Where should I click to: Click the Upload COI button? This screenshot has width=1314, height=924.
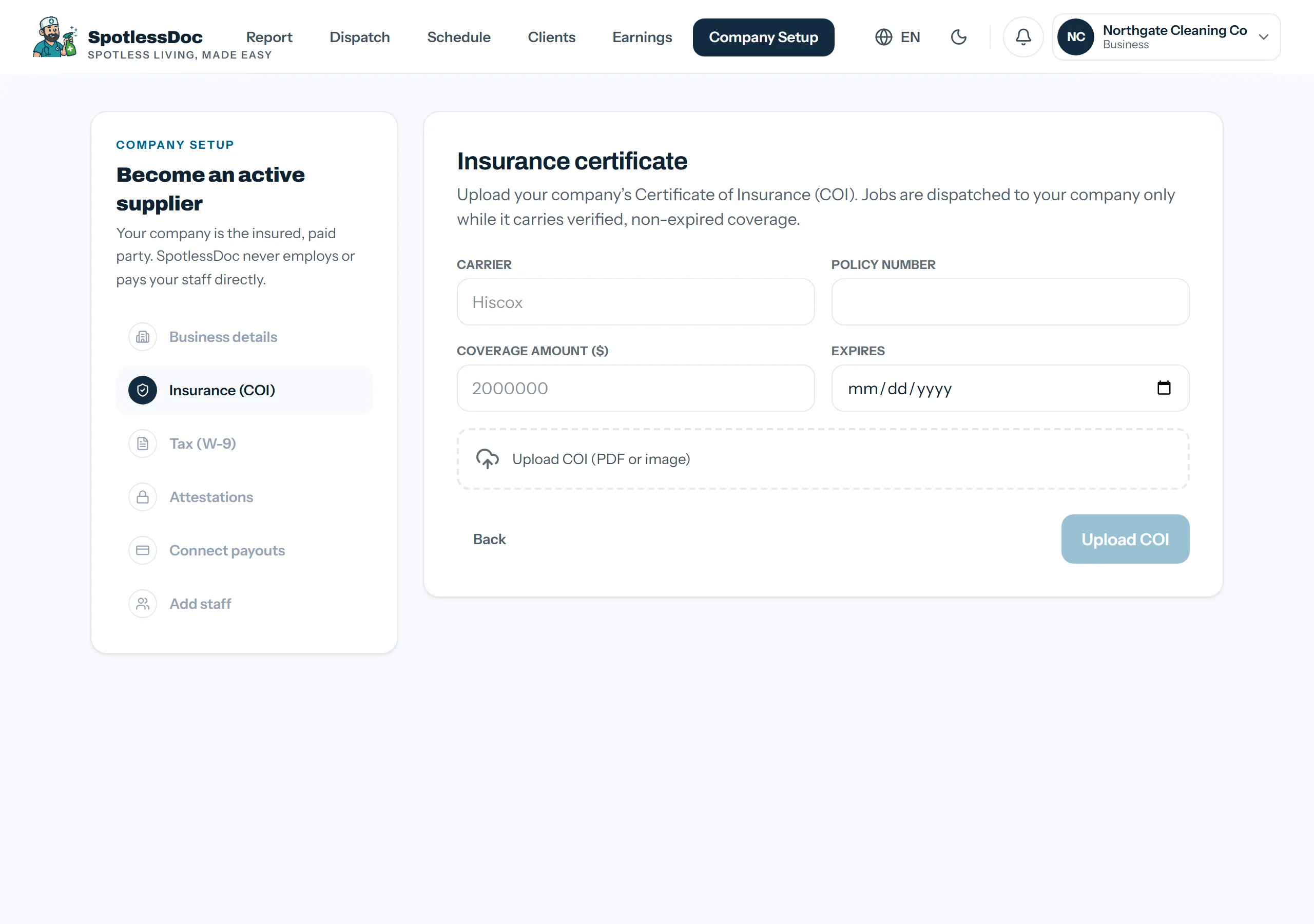tap(1125, 538)
